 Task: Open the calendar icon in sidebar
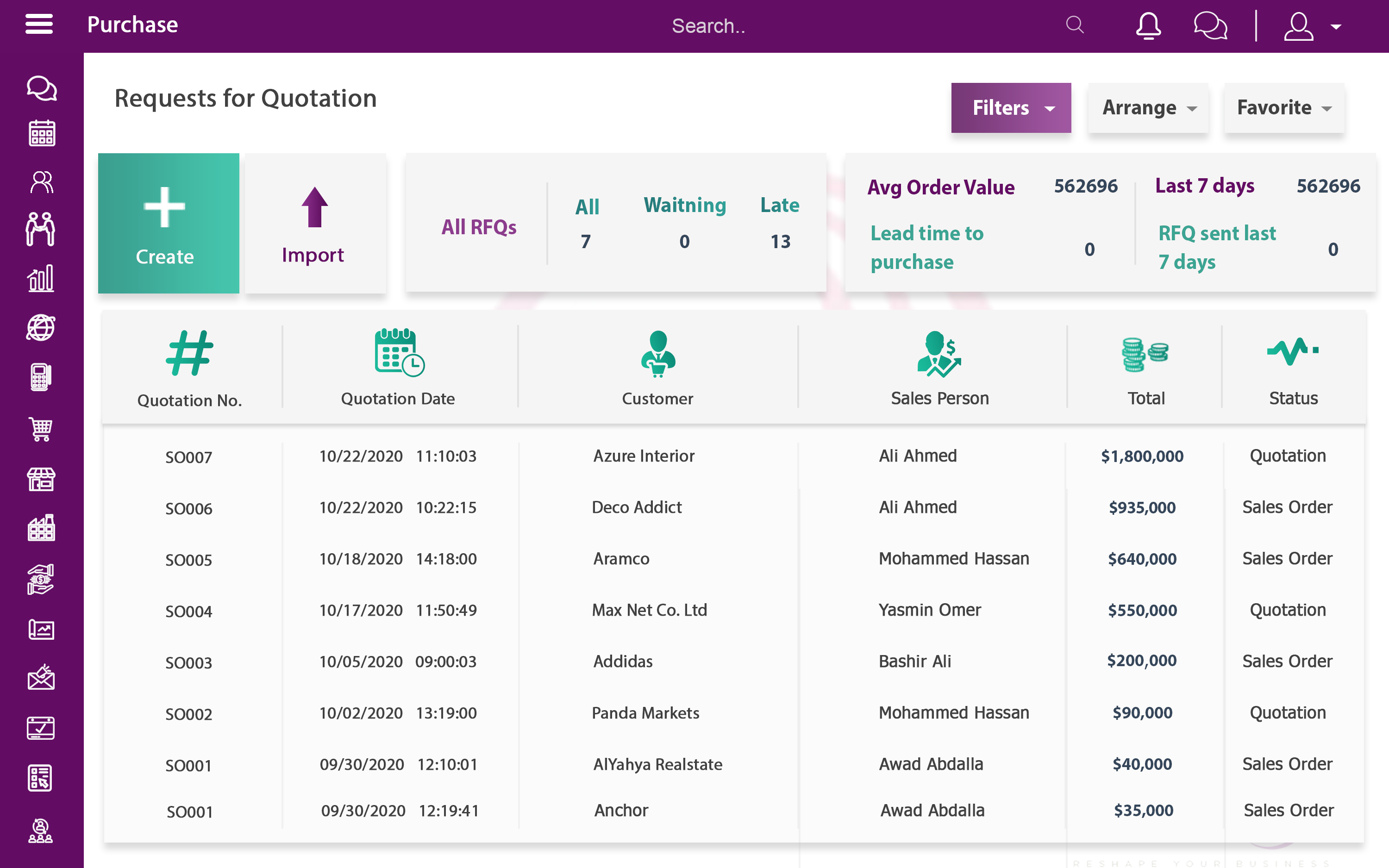coord(41,134)
